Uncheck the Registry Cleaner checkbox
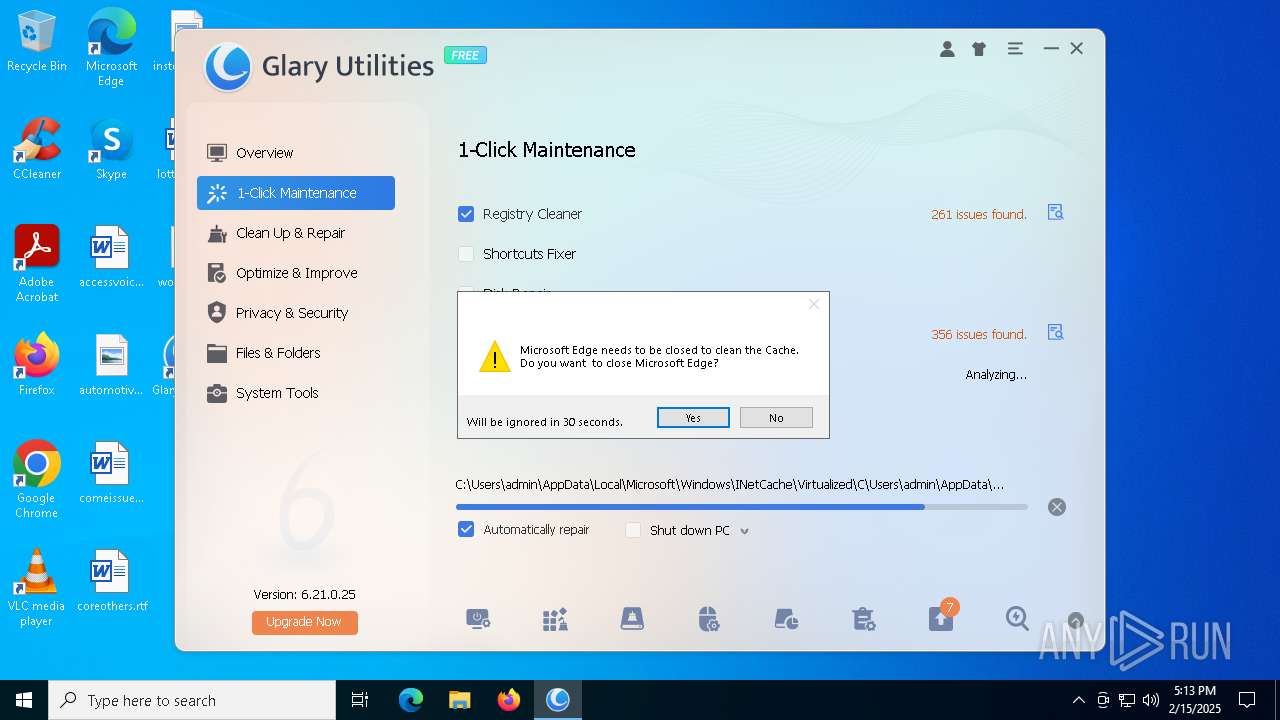 coord(466,214)
